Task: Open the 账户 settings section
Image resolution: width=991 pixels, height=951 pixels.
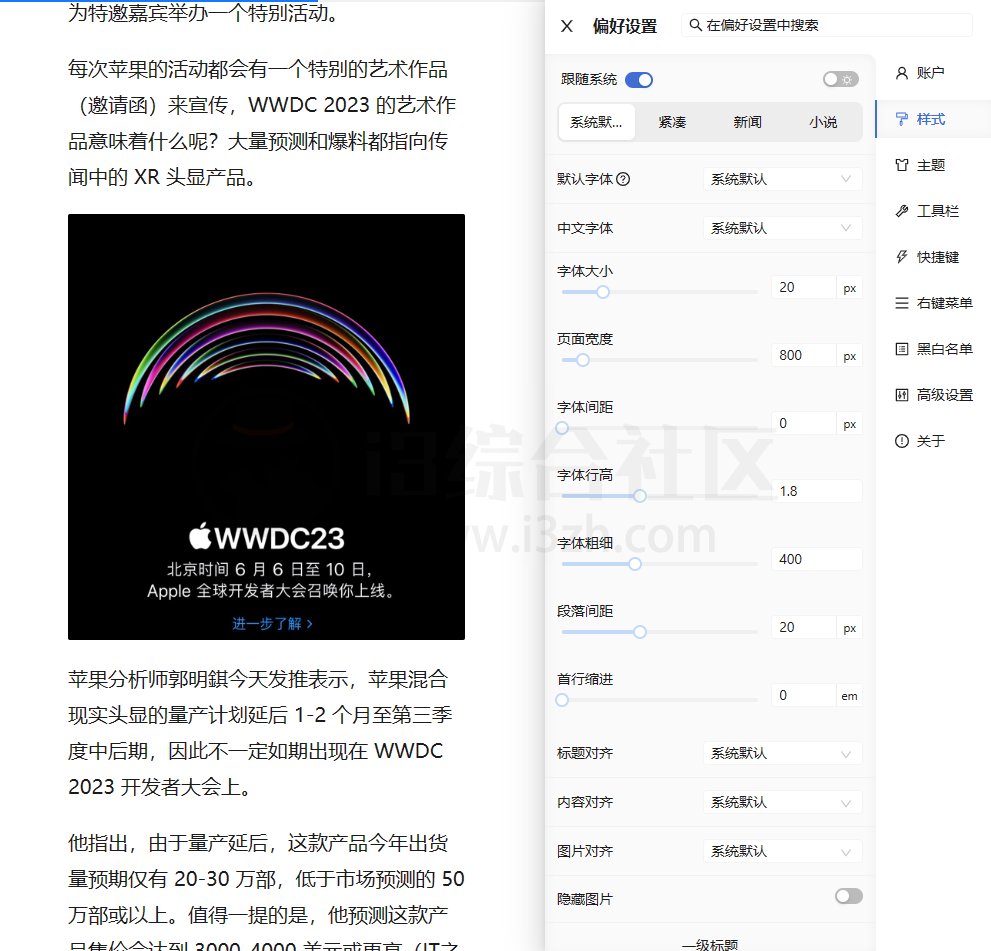Action: tap(933, 73)
